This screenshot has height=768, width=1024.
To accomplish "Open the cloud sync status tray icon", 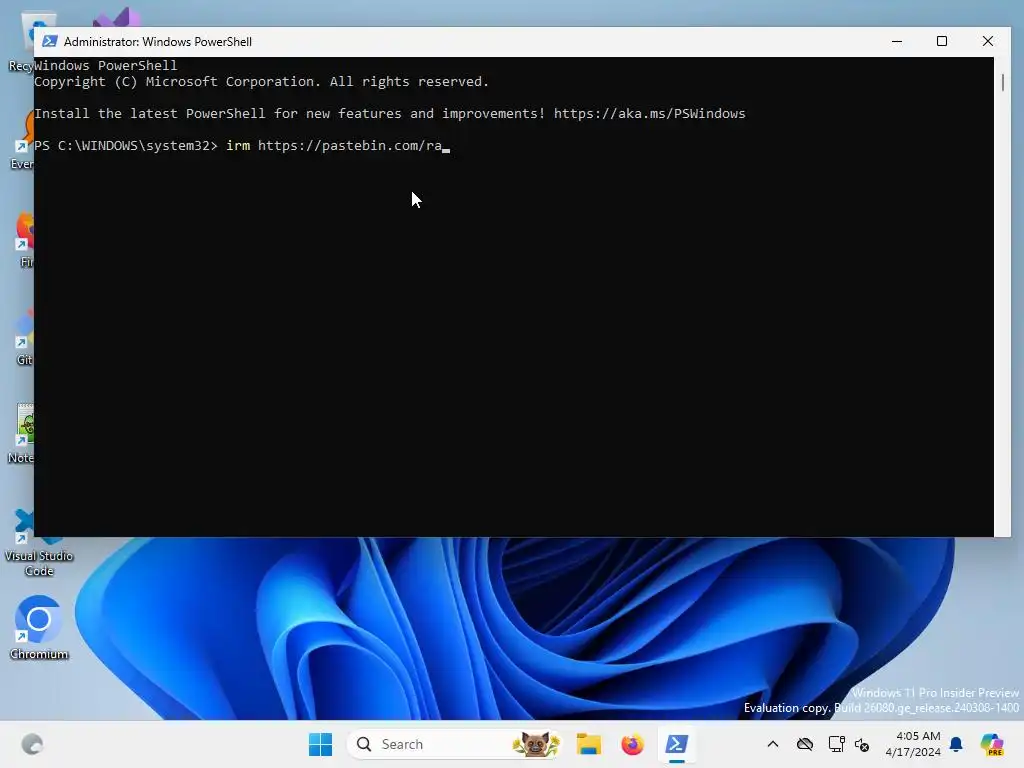I will [805, 744].
